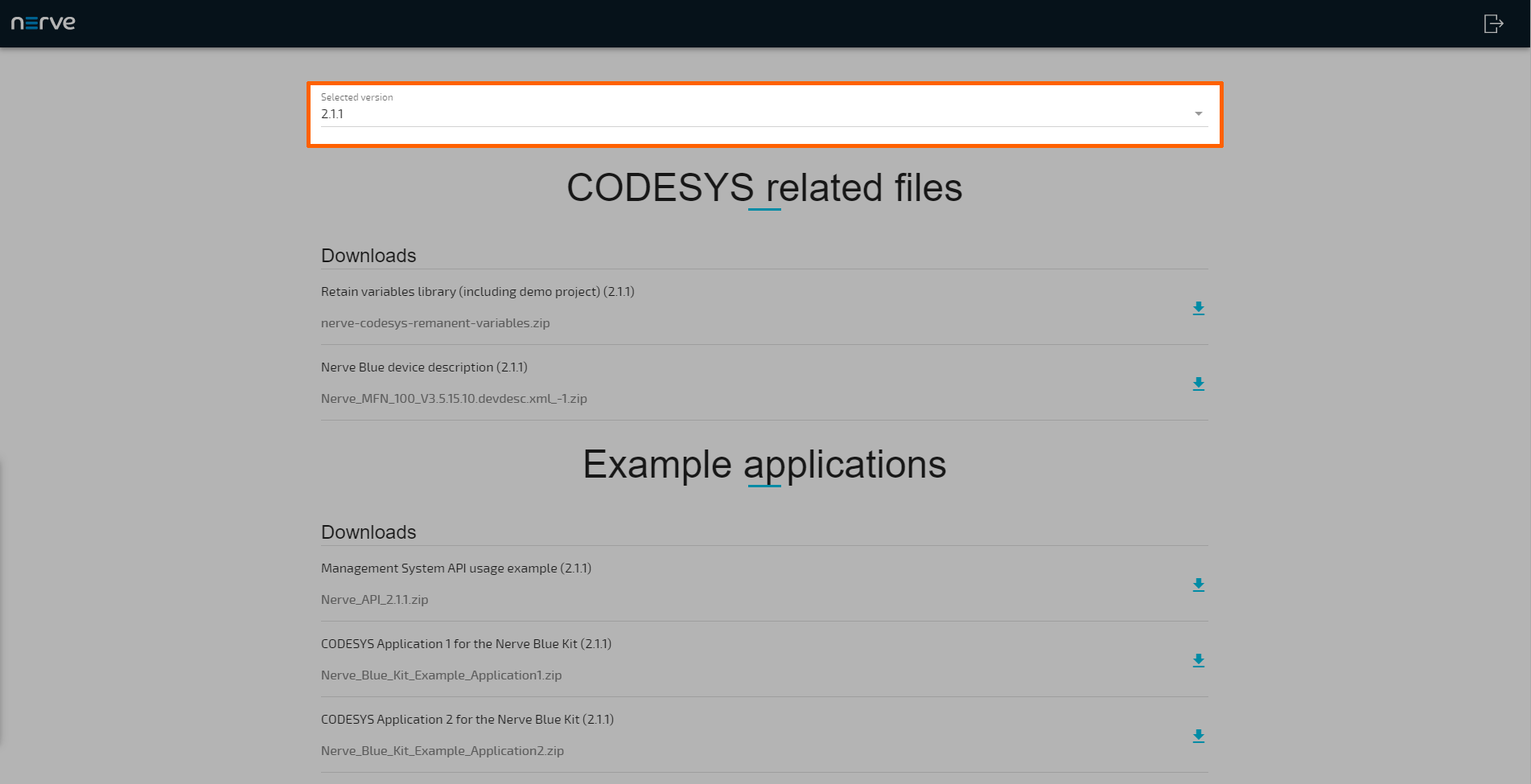
Task: Click the CODESYS related files heading
Action: (x=763, y=188)
